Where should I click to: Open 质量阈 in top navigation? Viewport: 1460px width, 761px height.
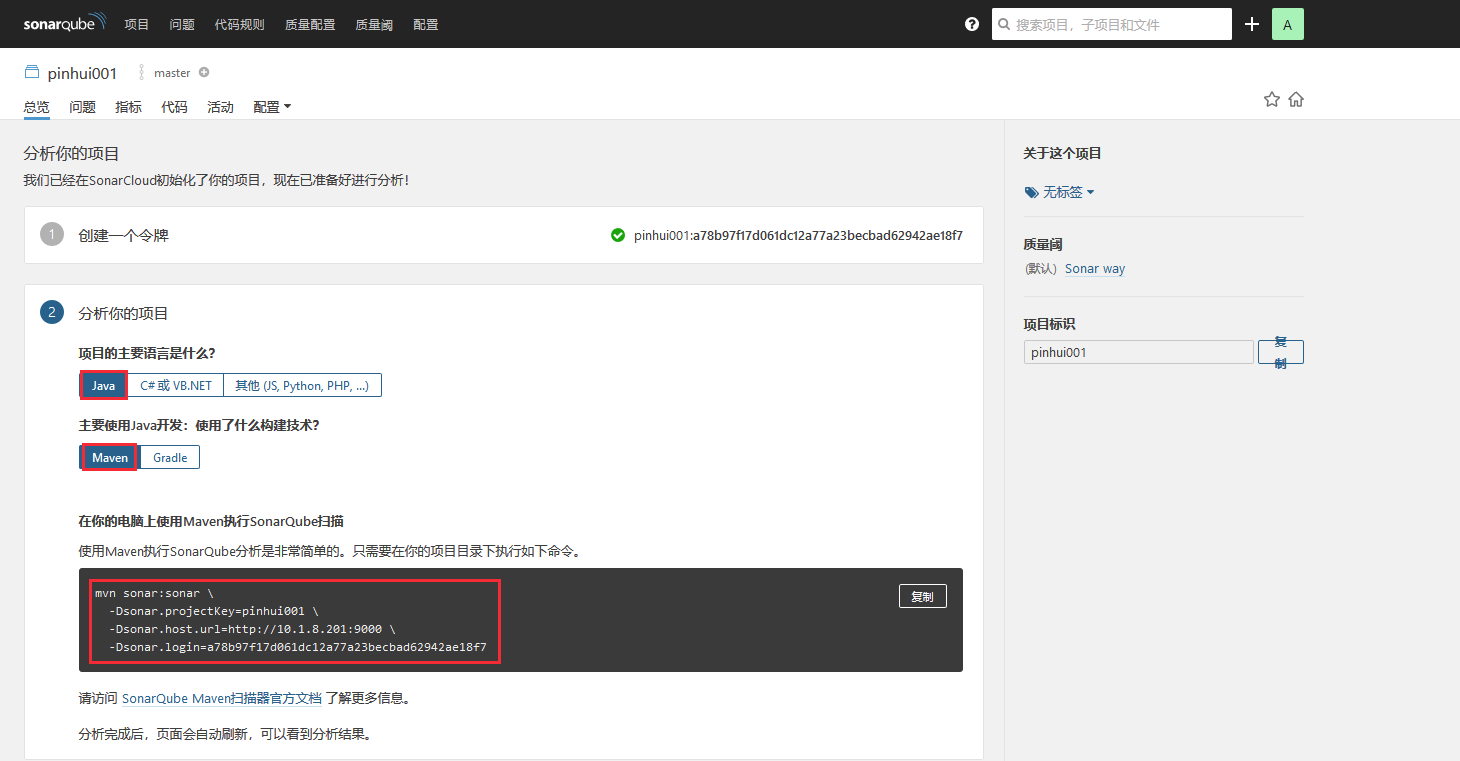click(x=374, y=24)
